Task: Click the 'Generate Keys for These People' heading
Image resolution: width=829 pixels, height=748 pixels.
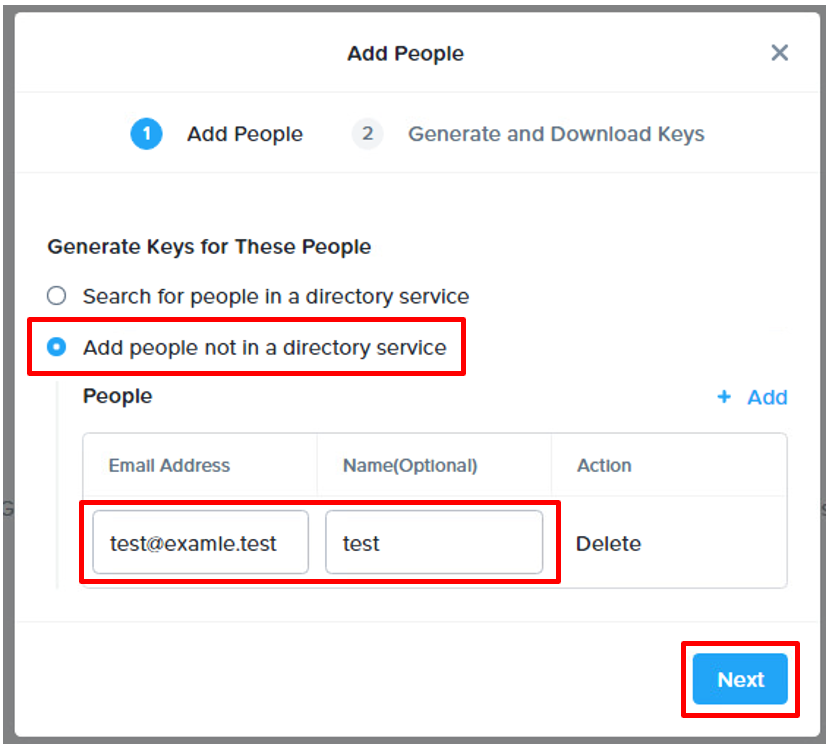Action: 209,247
